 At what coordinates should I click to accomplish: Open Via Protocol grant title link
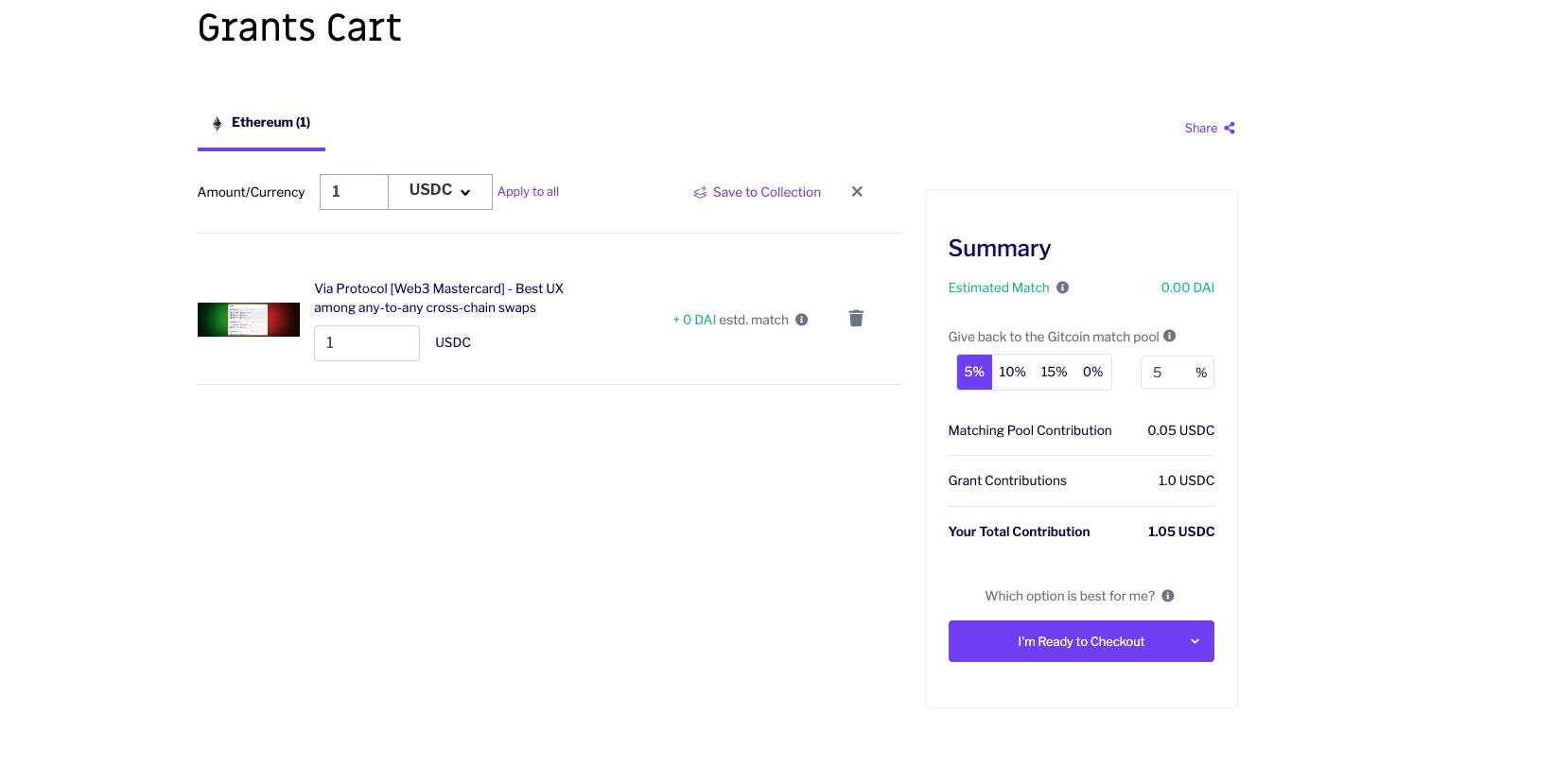[x=439, y=298]
